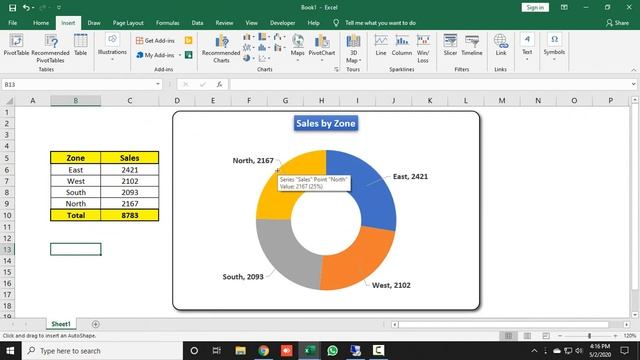Switch to the Page Layout tab
Image resolution: width=640 pixels, height=360 pixels.
click(128, 23)
